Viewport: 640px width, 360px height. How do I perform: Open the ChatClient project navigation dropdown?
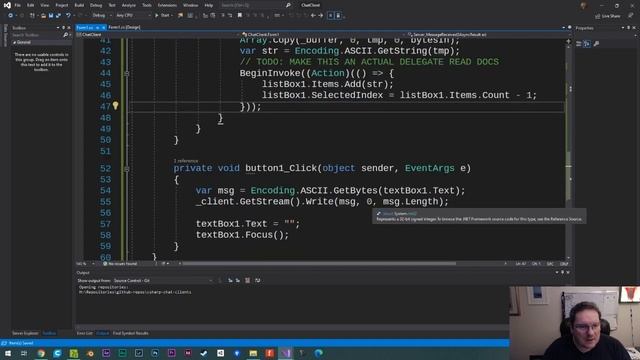pos(157,35)
